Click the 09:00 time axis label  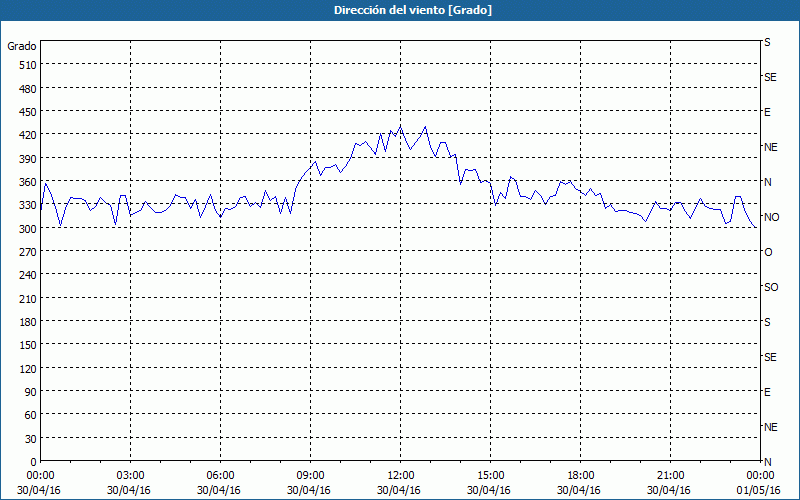(x=311, y=476)
